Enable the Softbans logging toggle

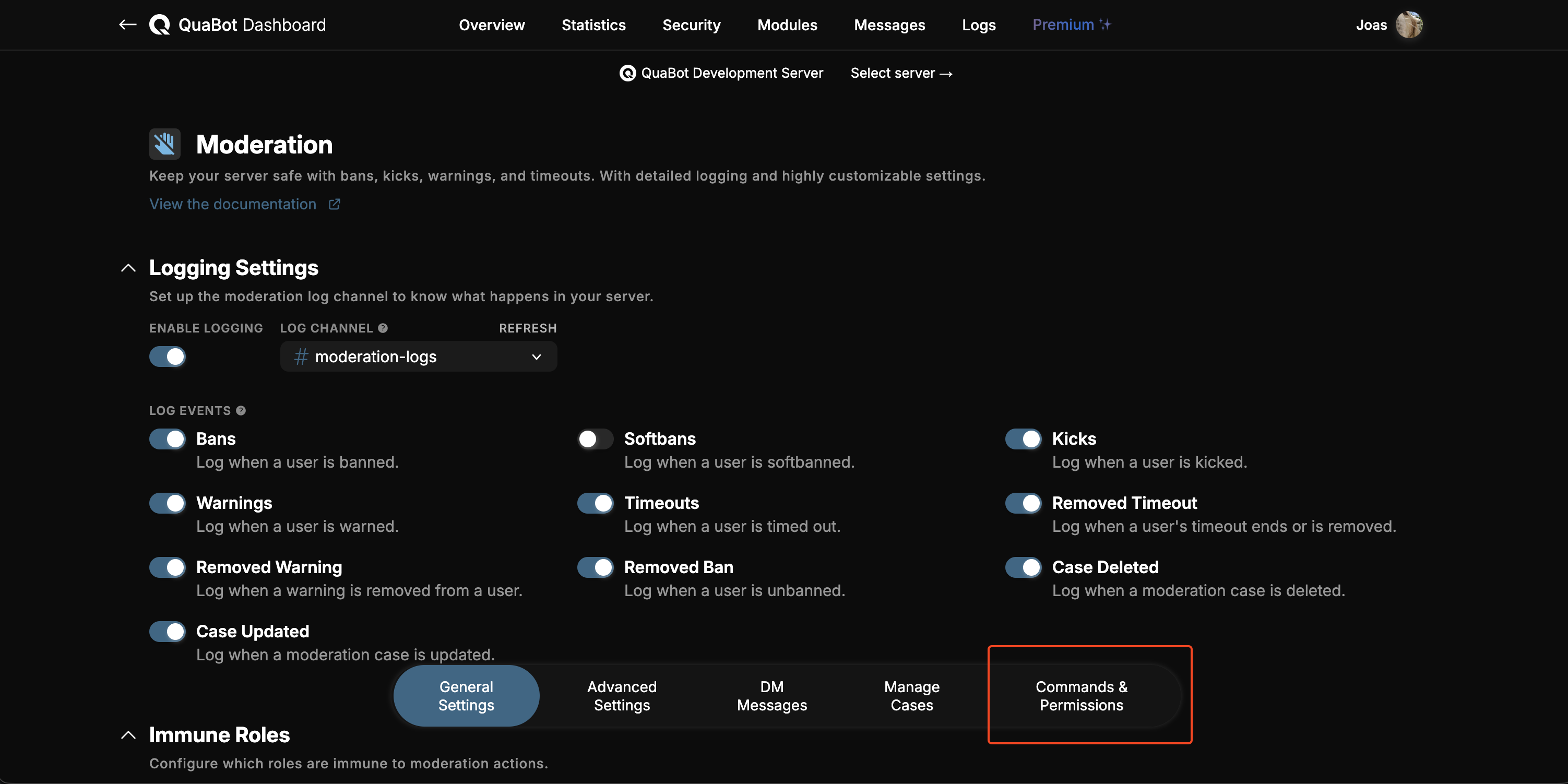click(595, 439)
